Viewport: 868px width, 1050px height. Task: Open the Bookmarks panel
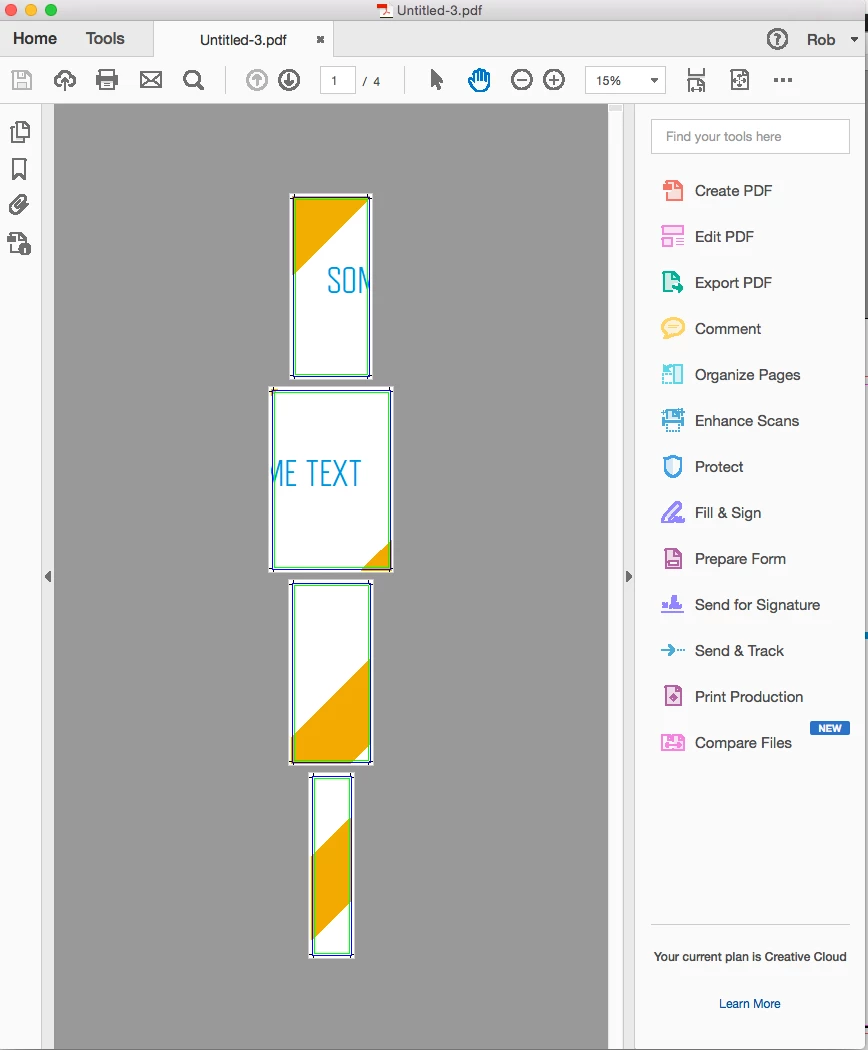pos(19,169)
